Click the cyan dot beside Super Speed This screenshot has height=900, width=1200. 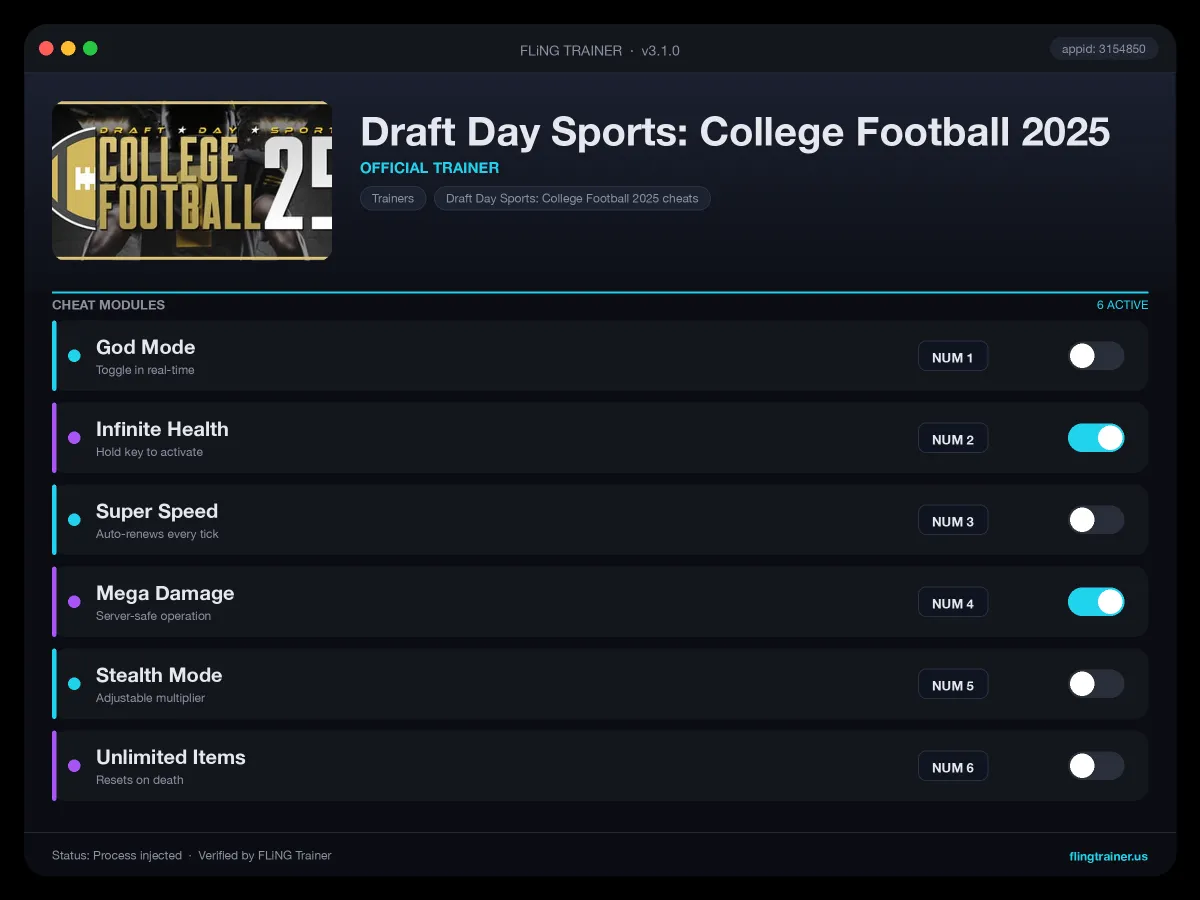[74, 520]
